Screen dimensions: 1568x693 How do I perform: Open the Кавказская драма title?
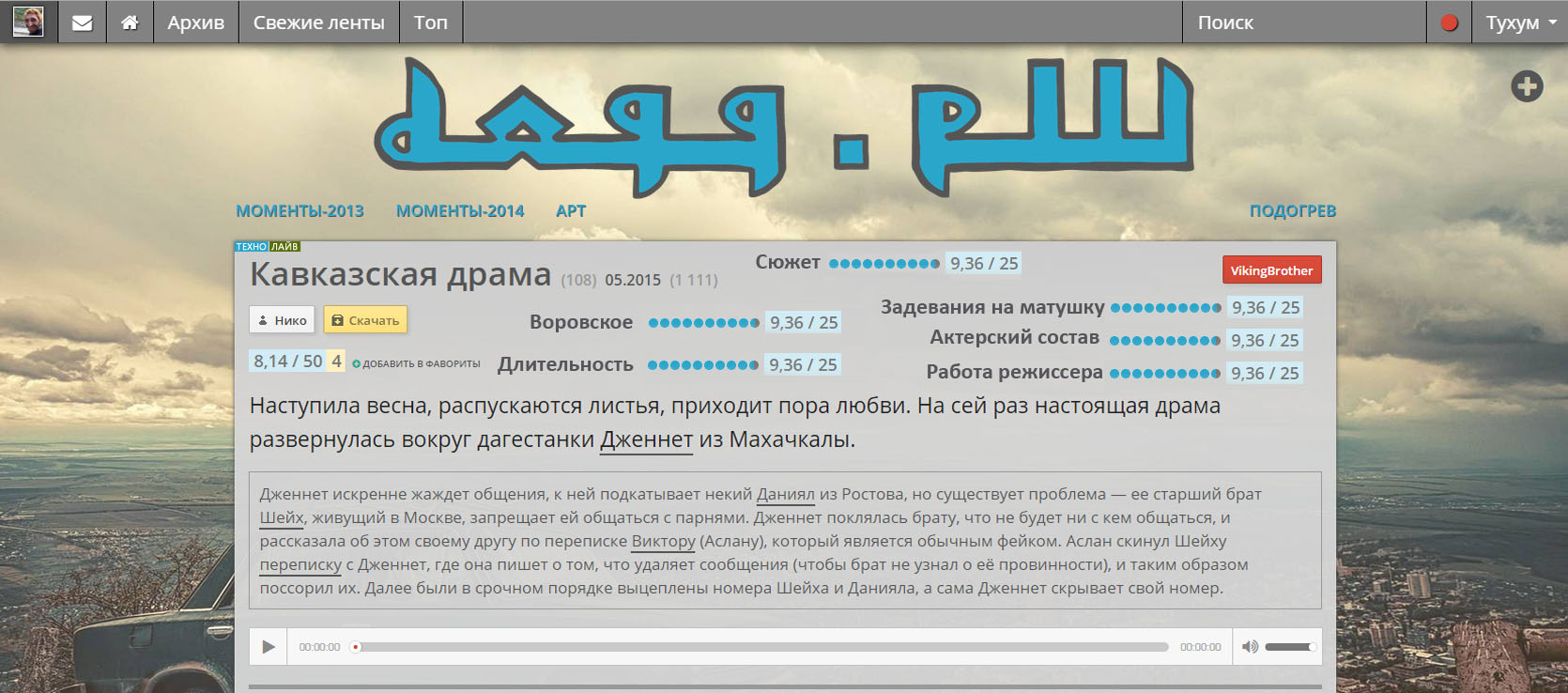tap(400, 274)
